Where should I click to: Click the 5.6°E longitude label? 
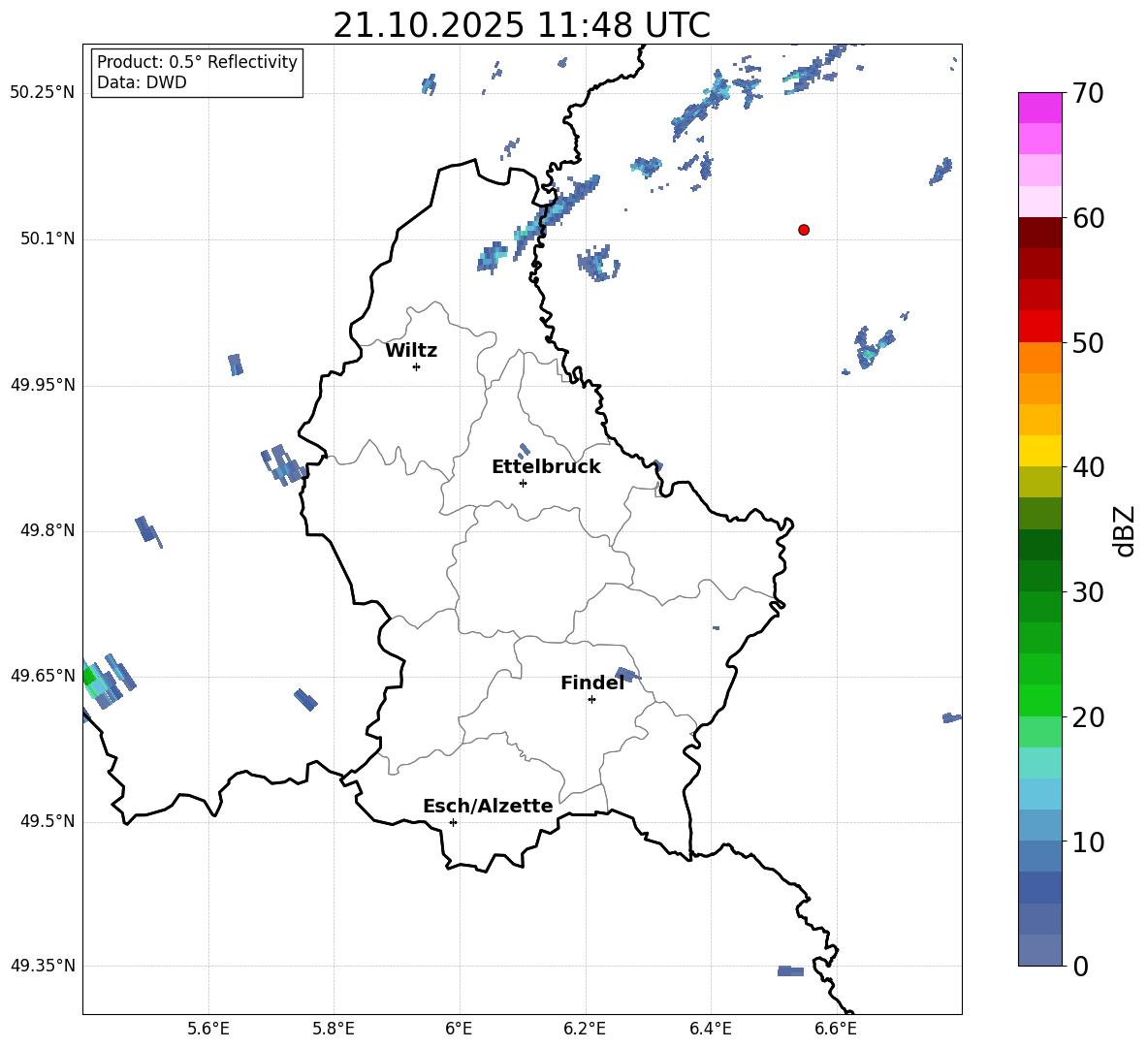[208, 1029]
